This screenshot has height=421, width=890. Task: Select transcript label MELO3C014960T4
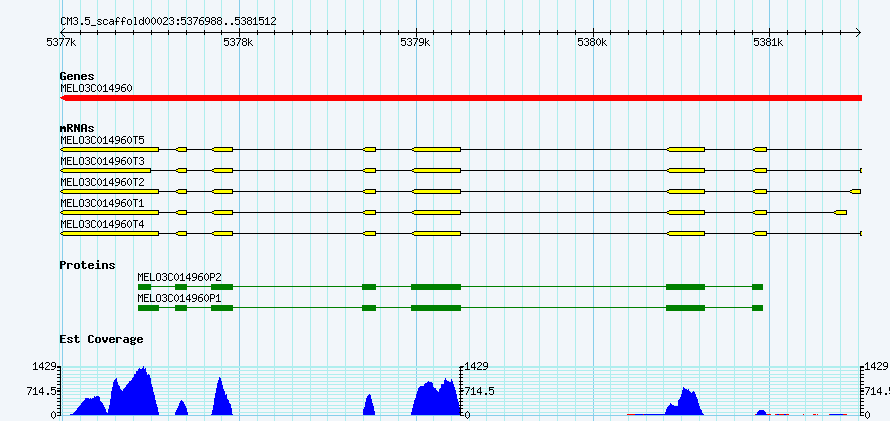(102, 225)
